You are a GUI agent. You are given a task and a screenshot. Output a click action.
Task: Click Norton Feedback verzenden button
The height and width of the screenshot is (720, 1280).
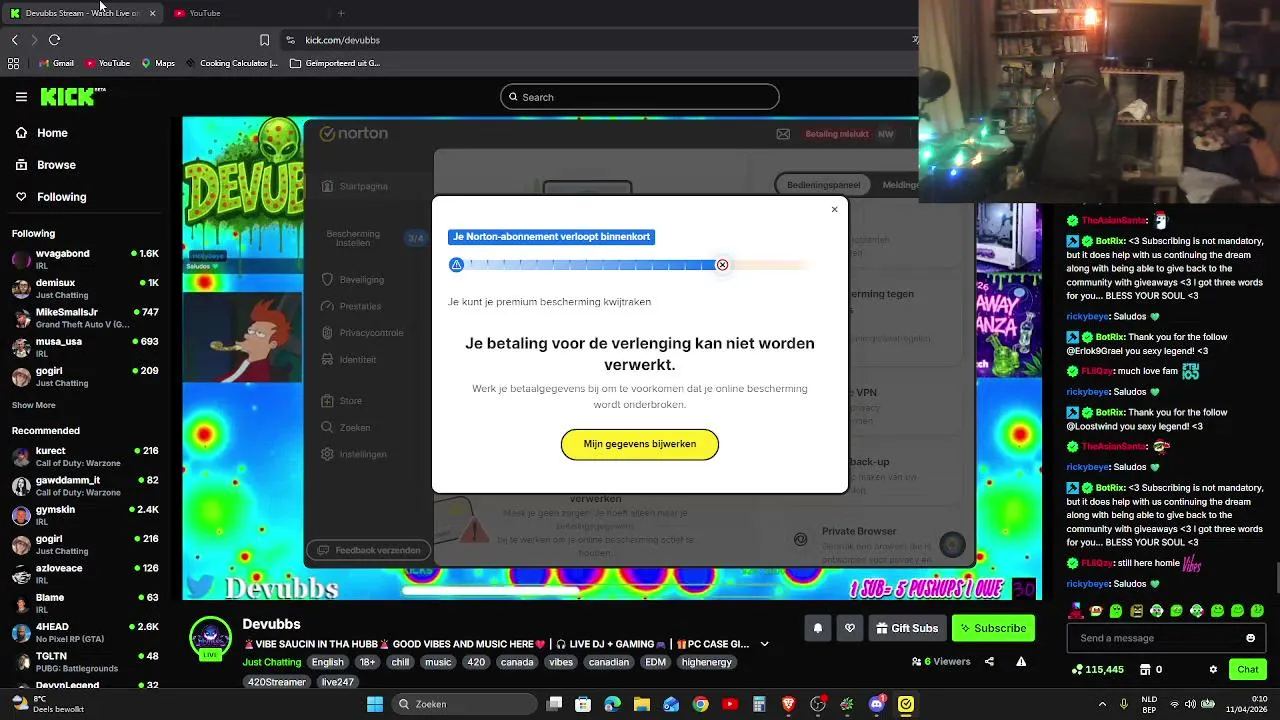[369, 550]
